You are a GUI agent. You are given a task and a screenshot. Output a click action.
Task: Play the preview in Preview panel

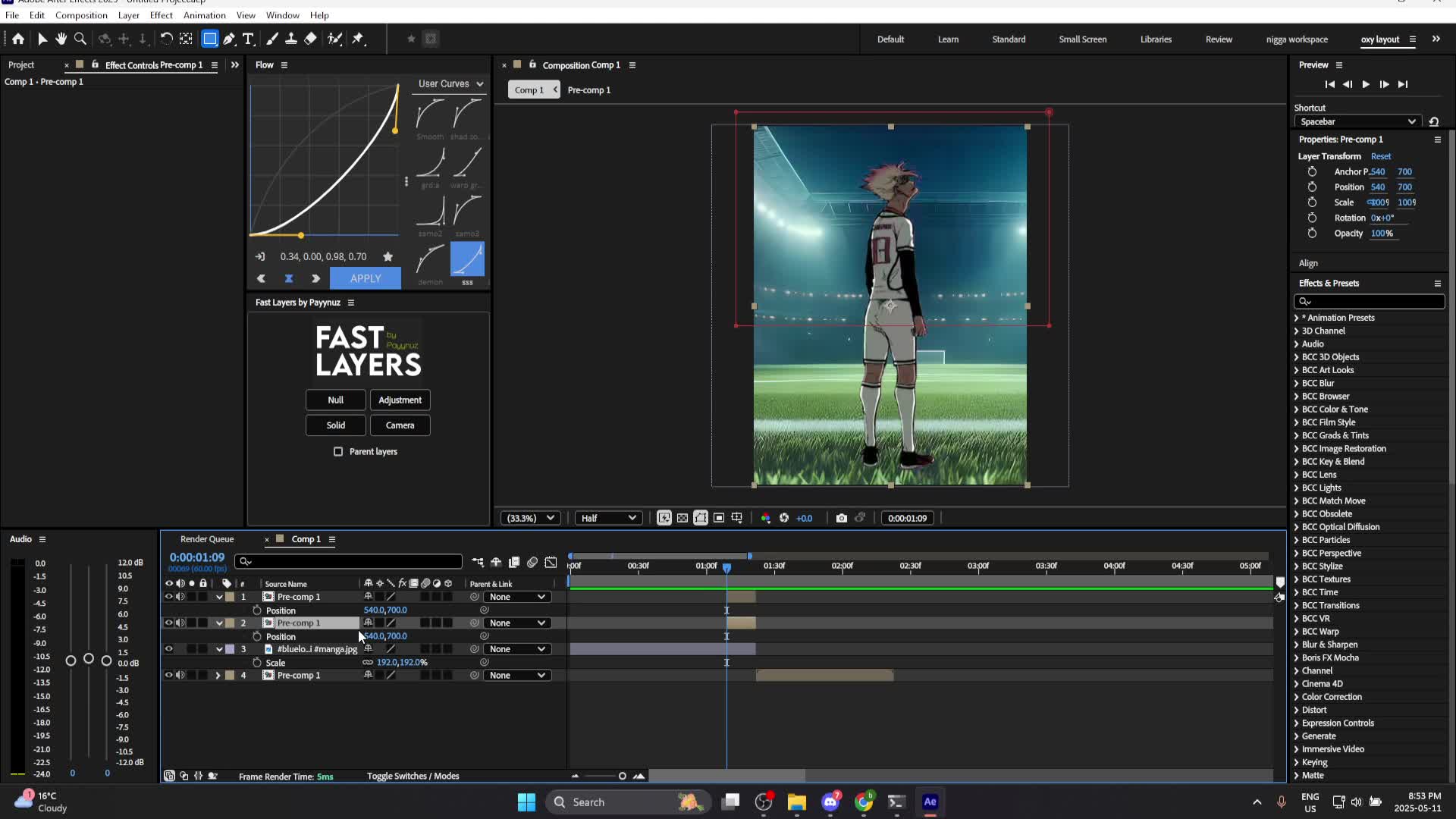[1365, 84]
